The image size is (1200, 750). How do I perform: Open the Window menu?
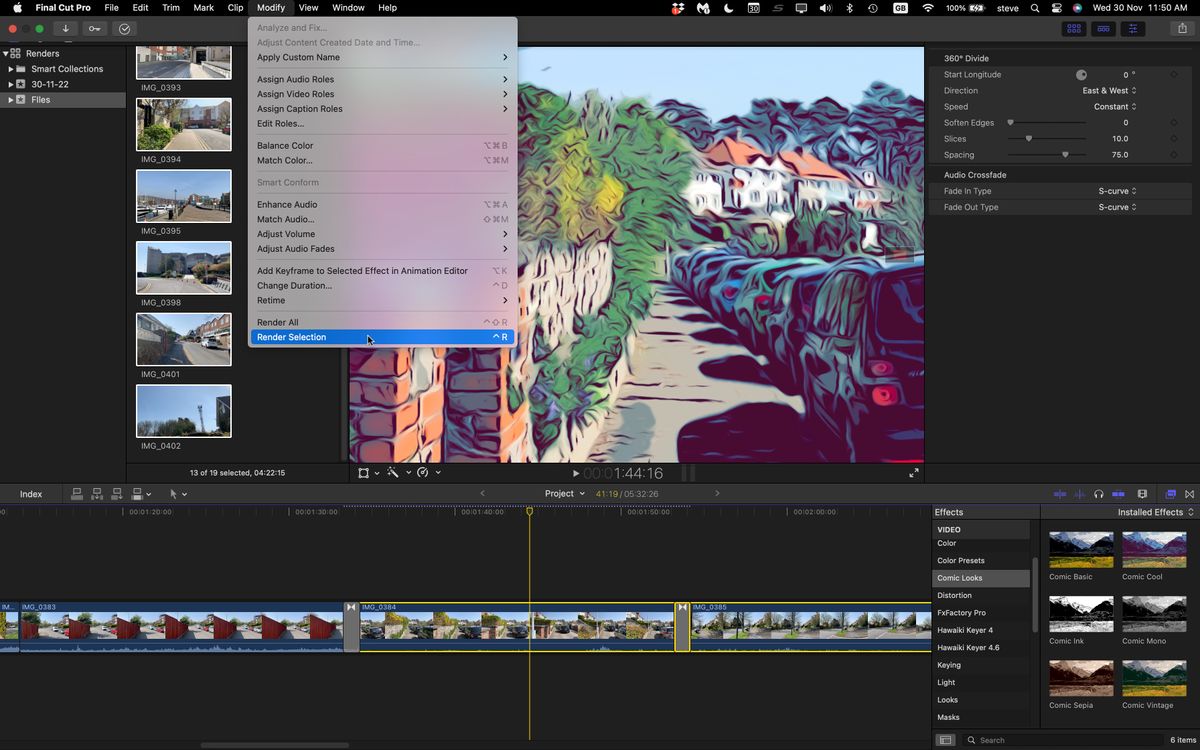347,8
